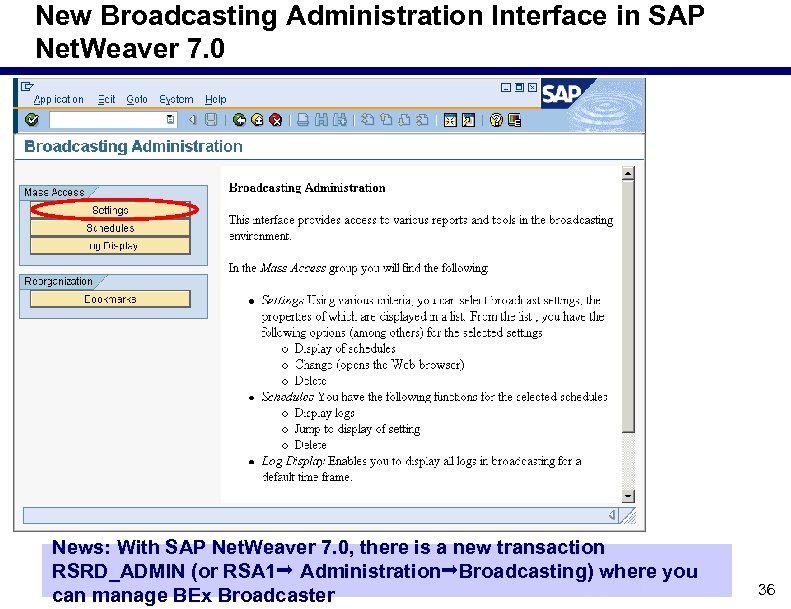Expand the status bar with the triangle icon
The height and width of the screenshot is (609, 791).
612,515
